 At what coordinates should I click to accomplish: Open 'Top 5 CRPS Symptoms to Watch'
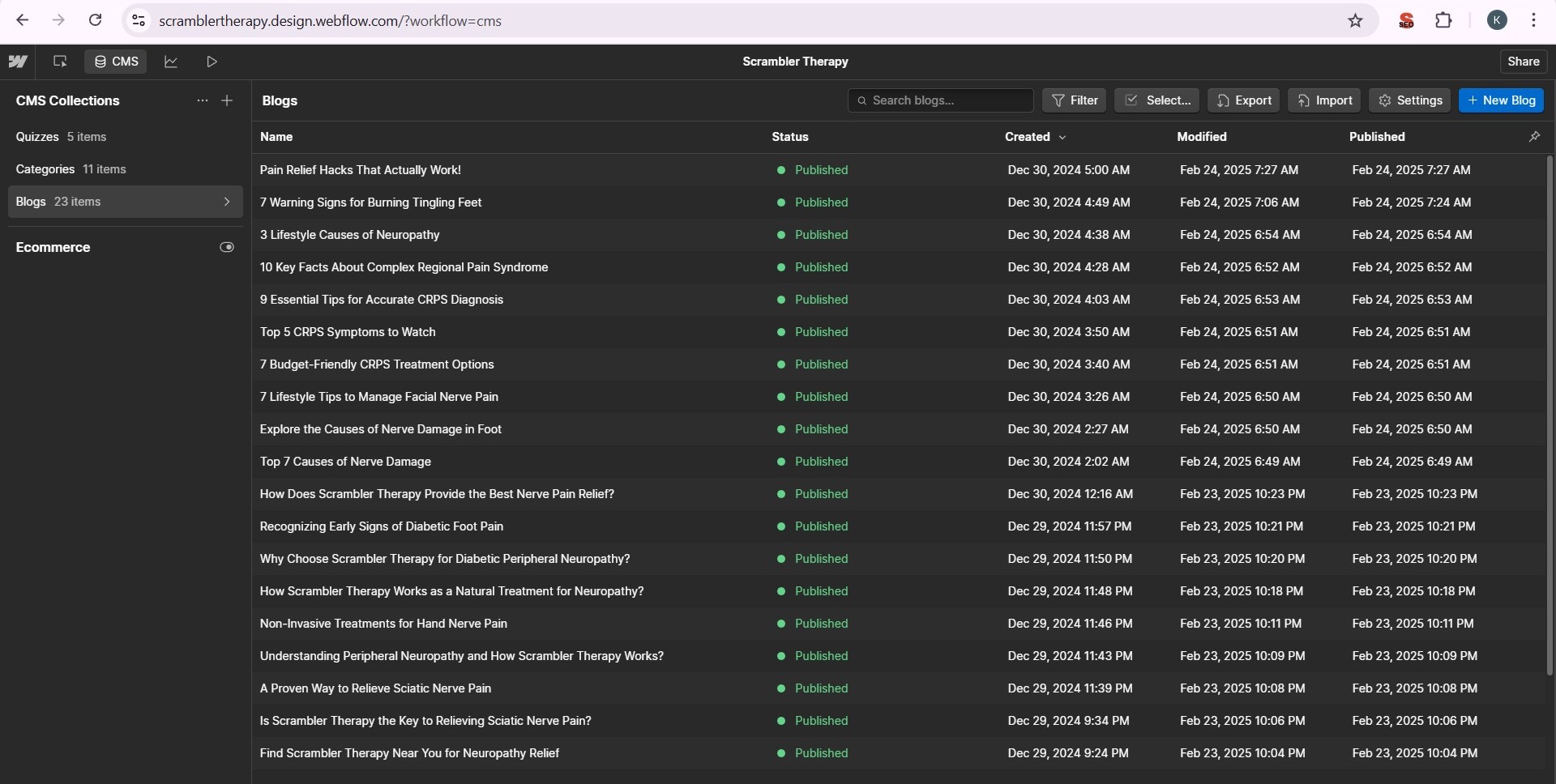coord(347,332)
